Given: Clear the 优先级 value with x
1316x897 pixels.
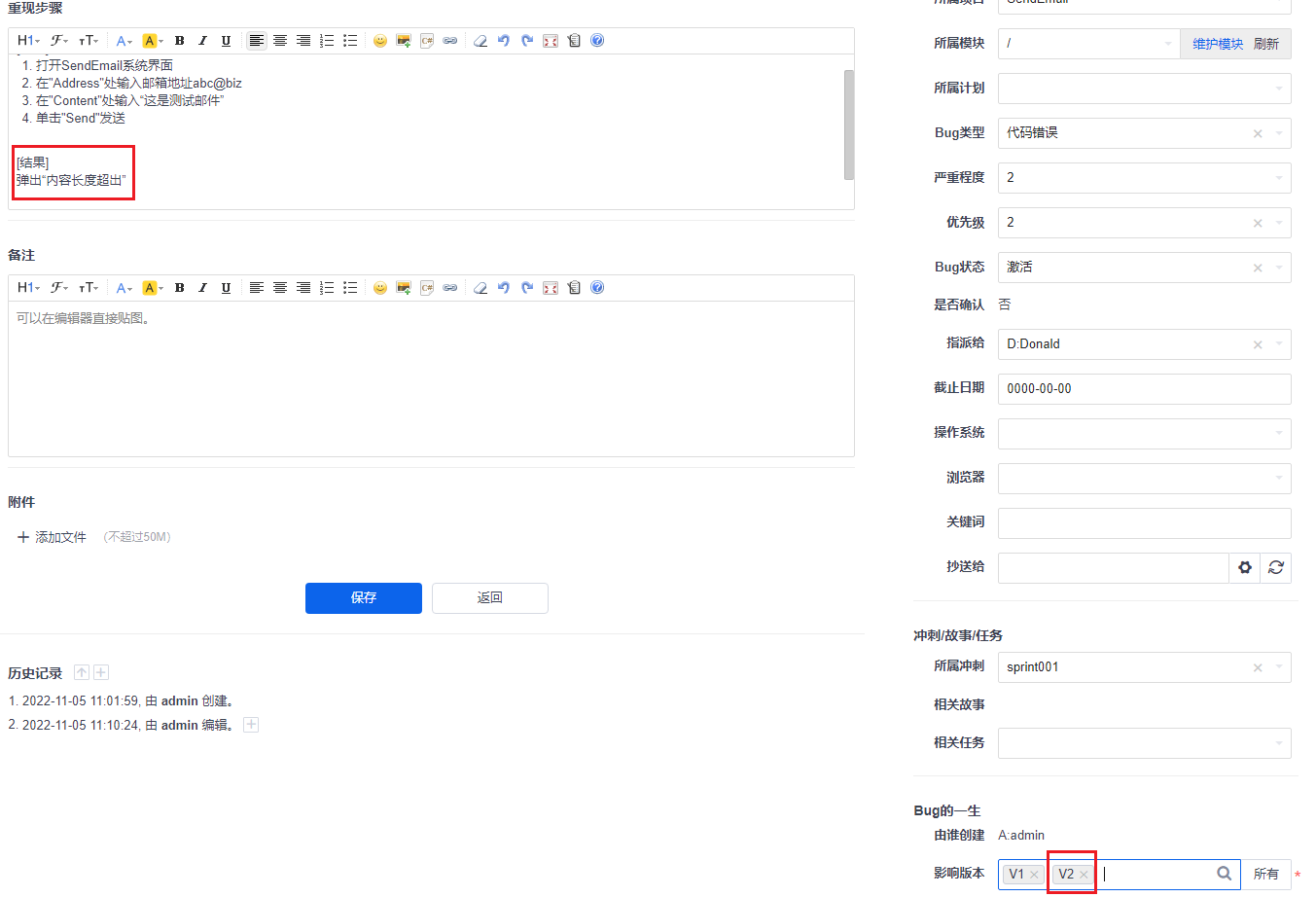Looking at the screenshot, I should tap(1258, 223).
